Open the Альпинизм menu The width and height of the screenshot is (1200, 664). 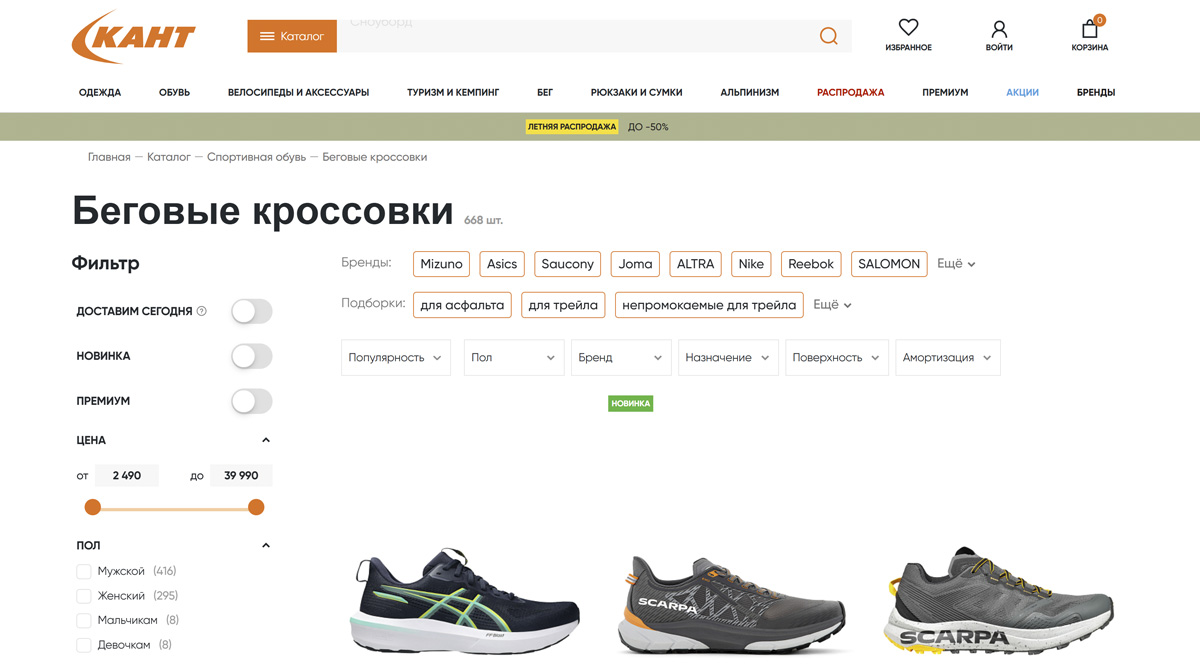[x=749, y=92]
